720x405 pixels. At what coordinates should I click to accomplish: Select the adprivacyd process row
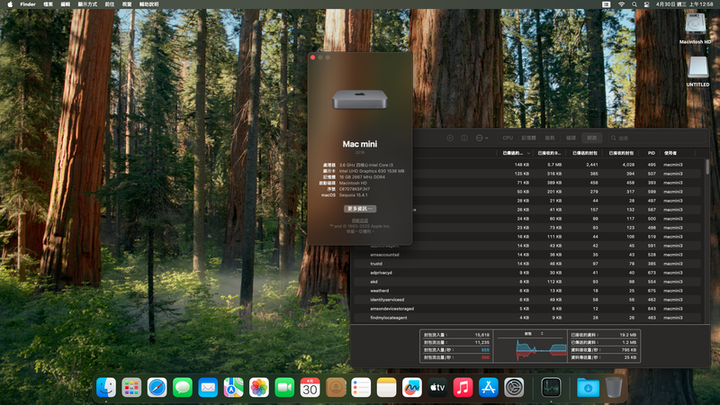point(527,273)
